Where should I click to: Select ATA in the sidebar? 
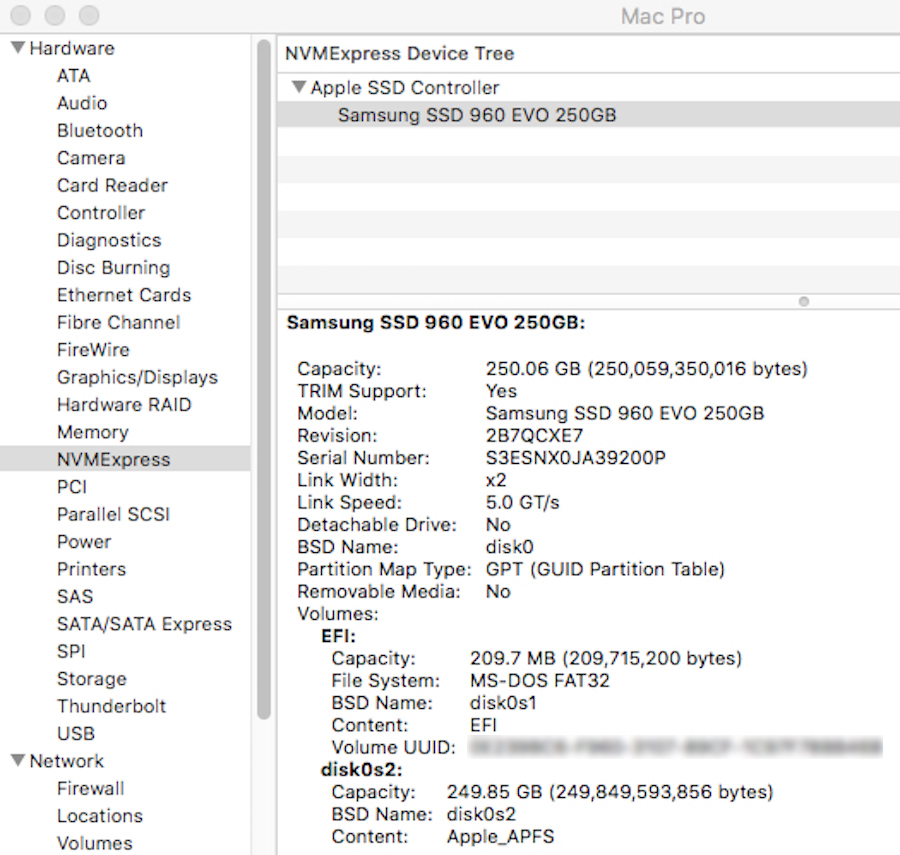[73, 76]
